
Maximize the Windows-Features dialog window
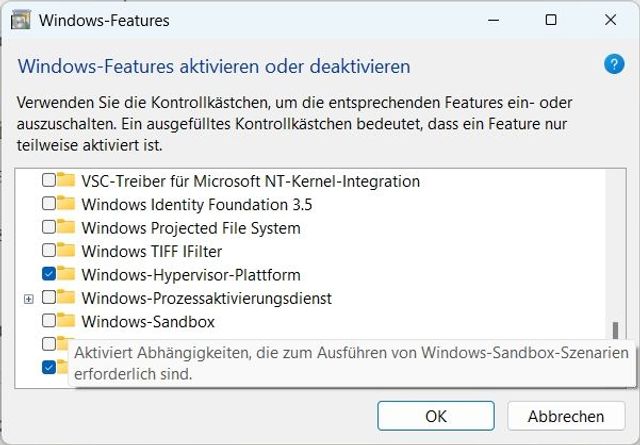(551, 20)
